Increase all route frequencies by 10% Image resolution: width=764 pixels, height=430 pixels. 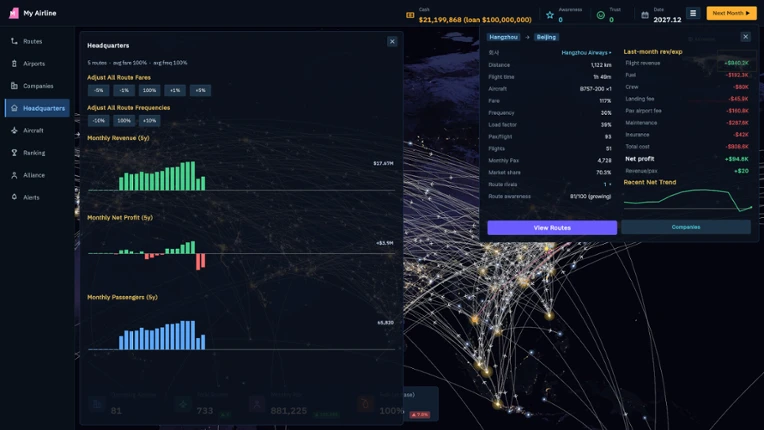(150, 121)
